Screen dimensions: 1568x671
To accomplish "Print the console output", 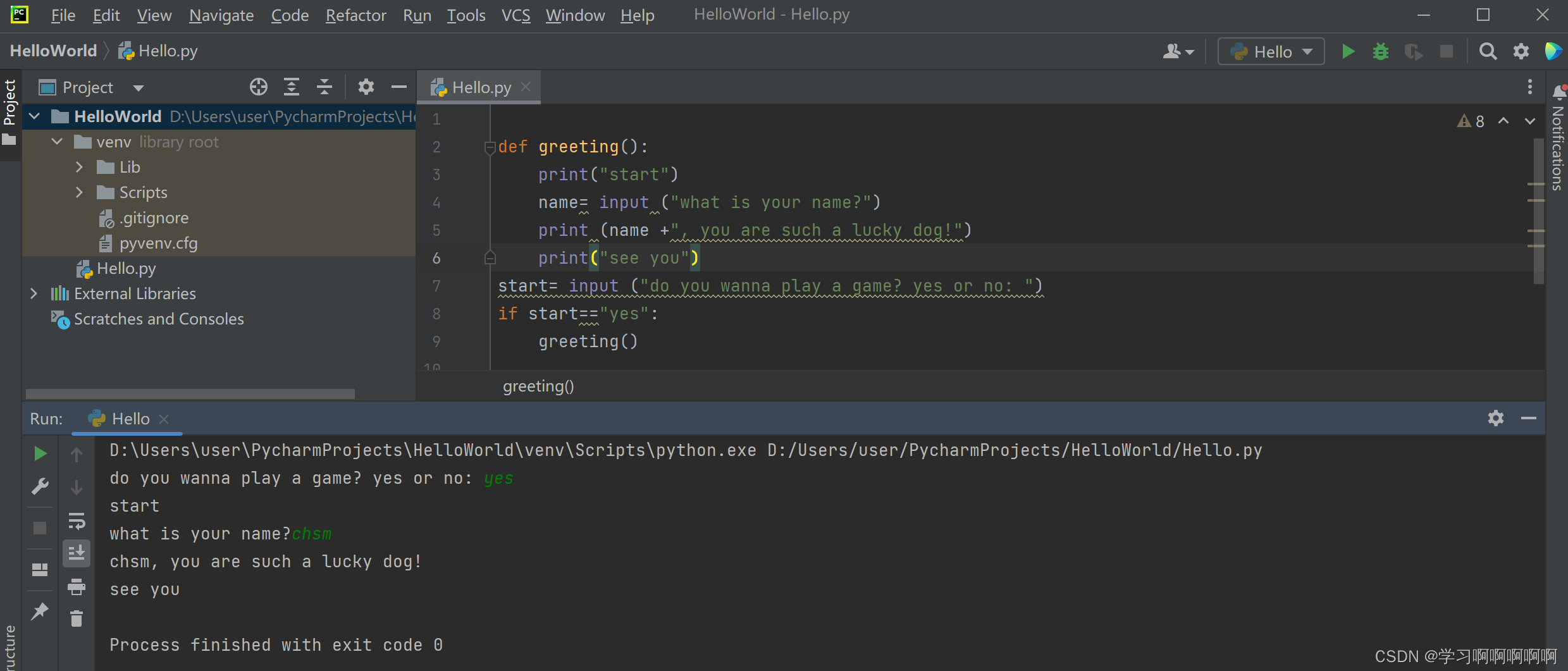I will coord(77,587).
